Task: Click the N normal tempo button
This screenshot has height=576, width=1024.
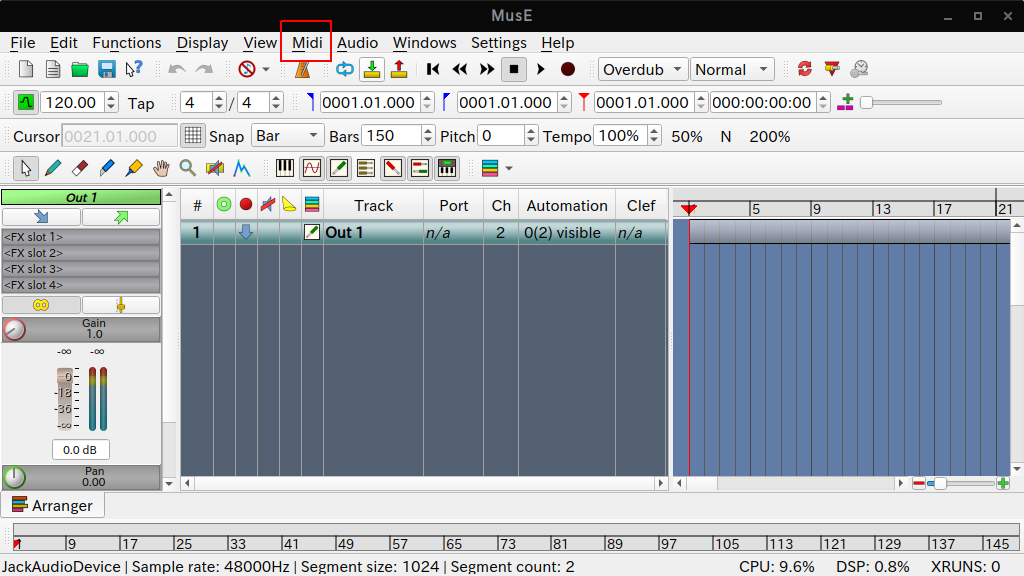Action: click(726, 136)
